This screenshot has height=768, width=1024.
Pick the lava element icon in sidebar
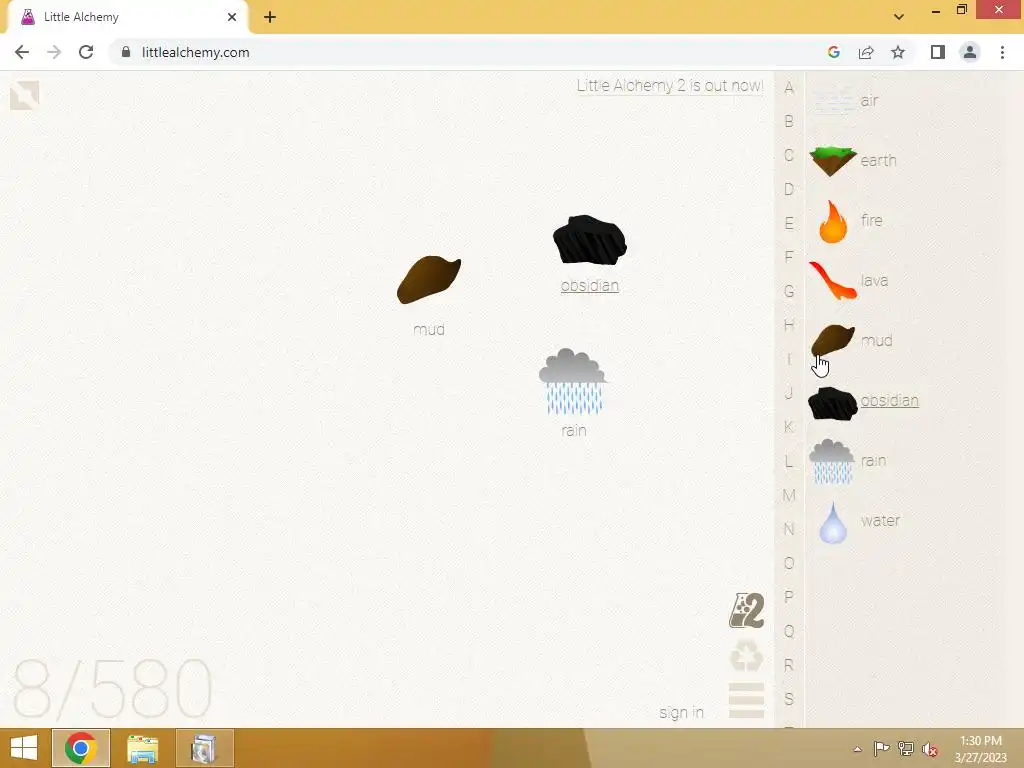(x=833, y=280)
